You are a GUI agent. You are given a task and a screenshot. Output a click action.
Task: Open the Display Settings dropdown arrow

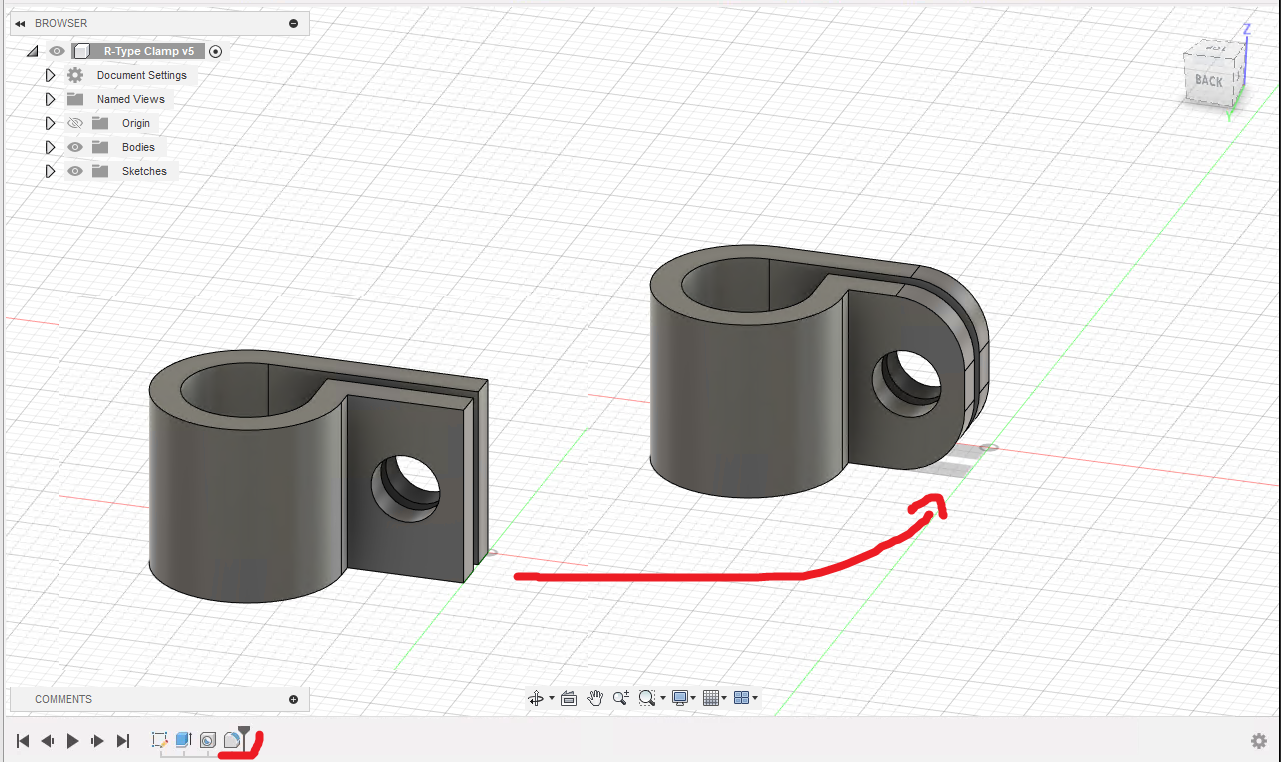click(x=693, y=698)
